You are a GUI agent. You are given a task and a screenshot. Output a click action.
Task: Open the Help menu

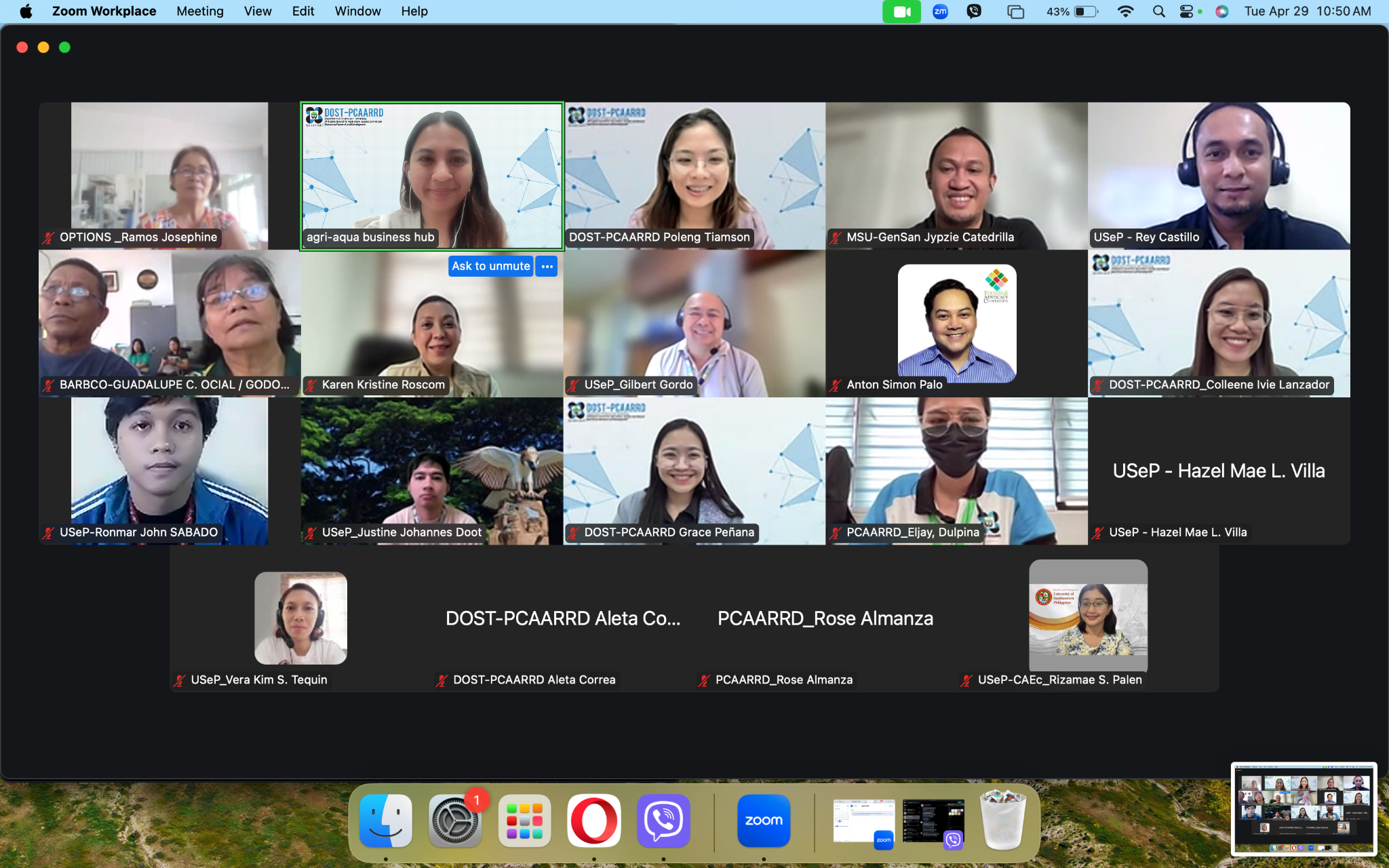pos(414,11)
